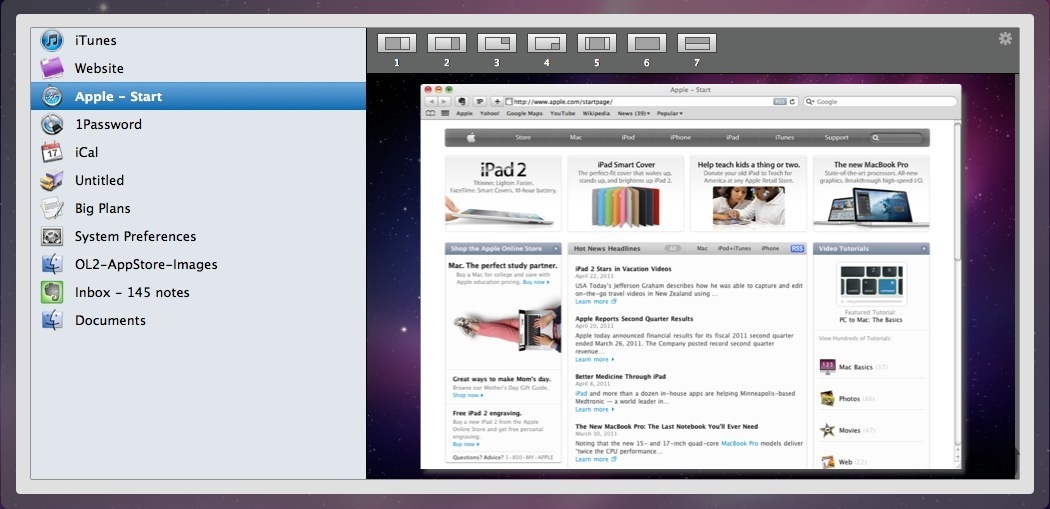The image size is (1050, 509).
Task: Click the RSS badge in address bar
Action: 779,102
